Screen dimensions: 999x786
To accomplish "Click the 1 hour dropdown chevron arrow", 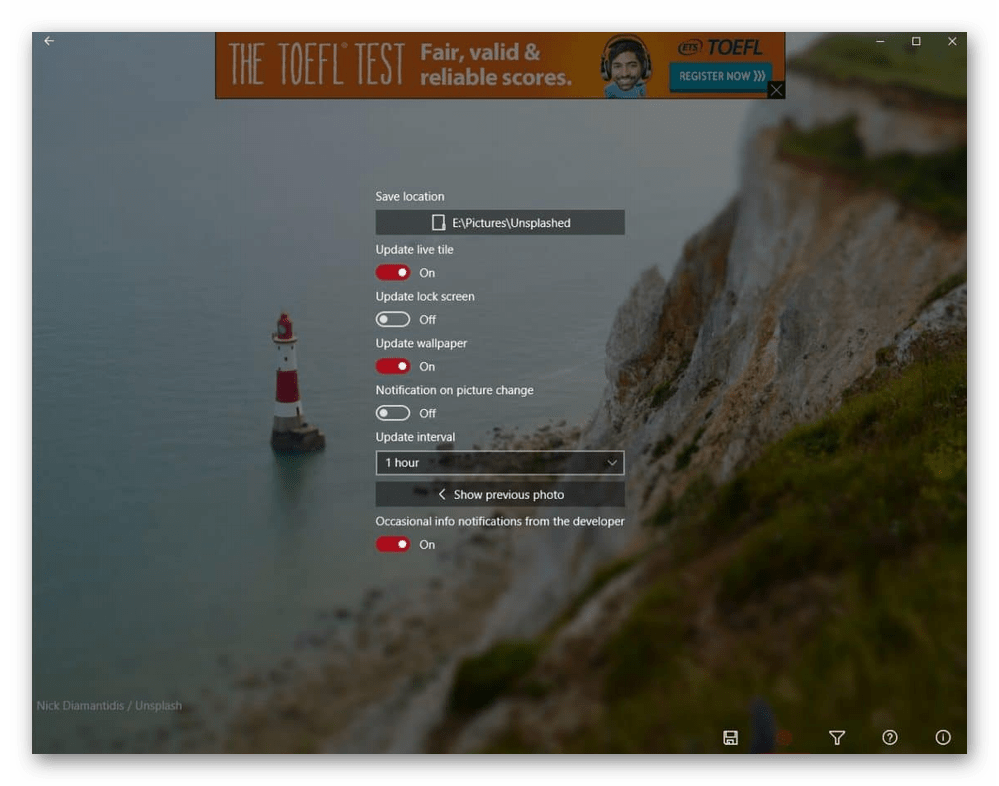I will coord(612,463).
